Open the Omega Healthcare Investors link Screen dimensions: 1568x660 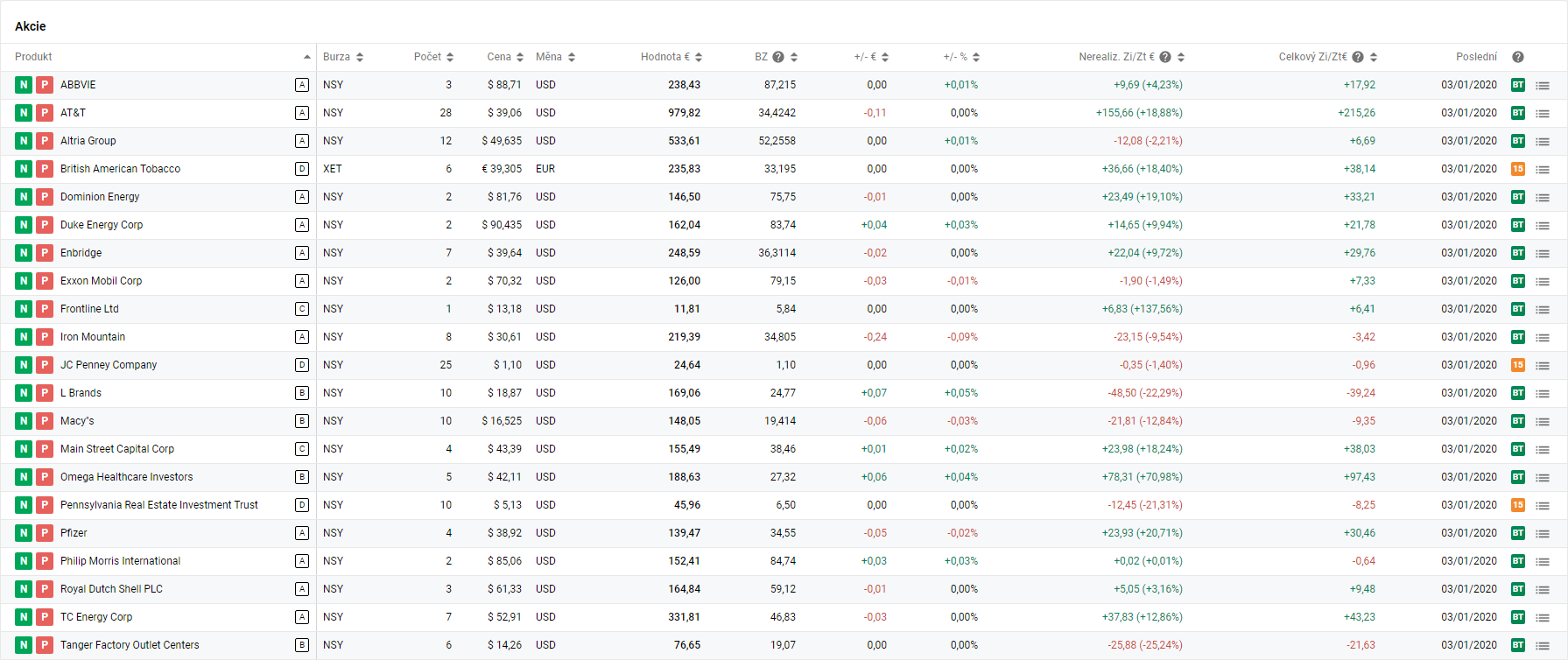point(126,477)
